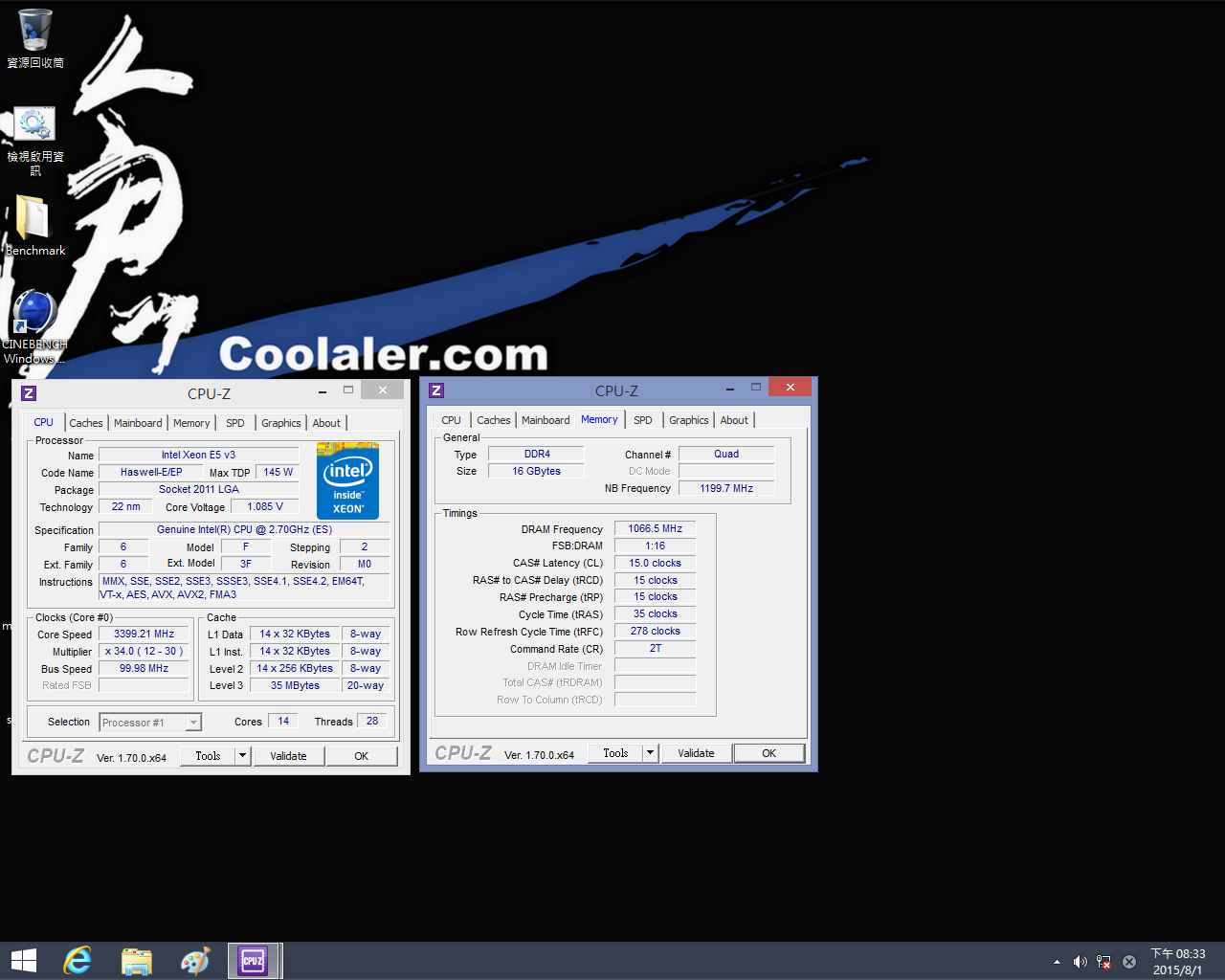Click the Command Rate 2T value
Image resolution: width=1225 pixels, height=980 pixels.
point(655,648)
